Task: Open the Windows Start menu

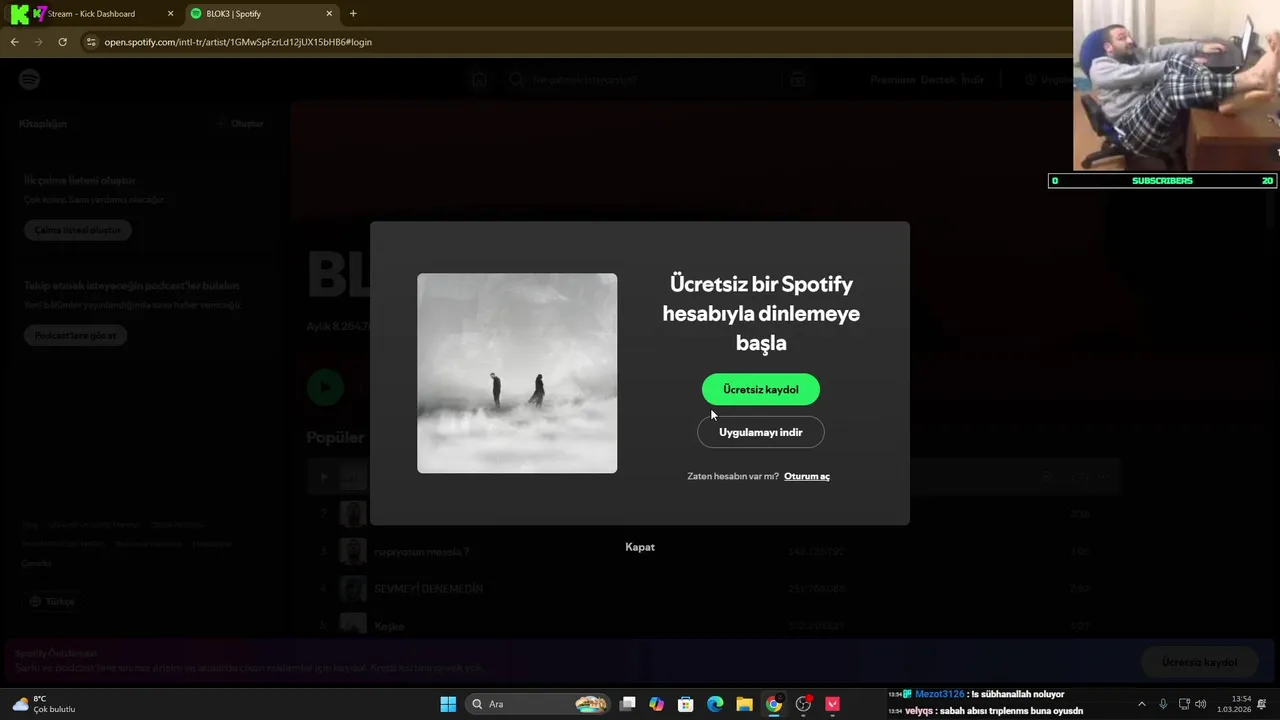Action: [448, 704]
